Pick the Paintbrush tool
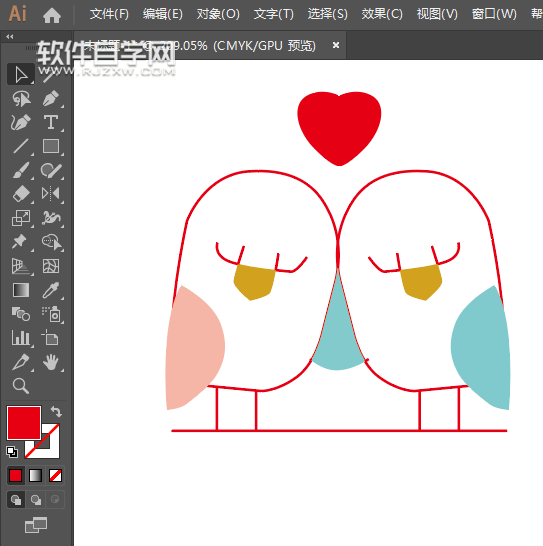This screenshot has height=546, width=543. 21,170
